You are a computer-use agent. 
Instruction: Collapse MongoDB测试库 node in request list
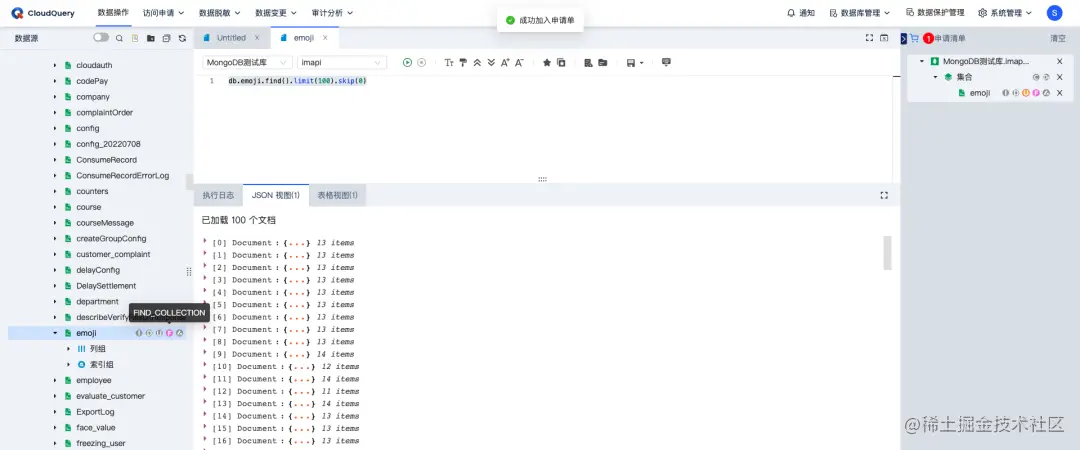pos(922,61)
